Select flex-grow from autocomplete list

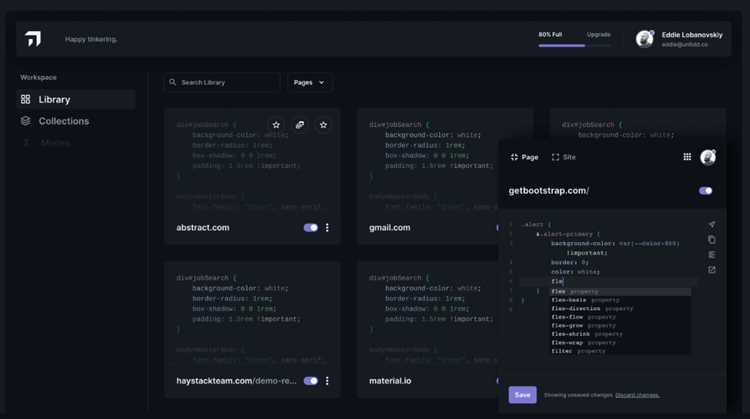[621, 326]
